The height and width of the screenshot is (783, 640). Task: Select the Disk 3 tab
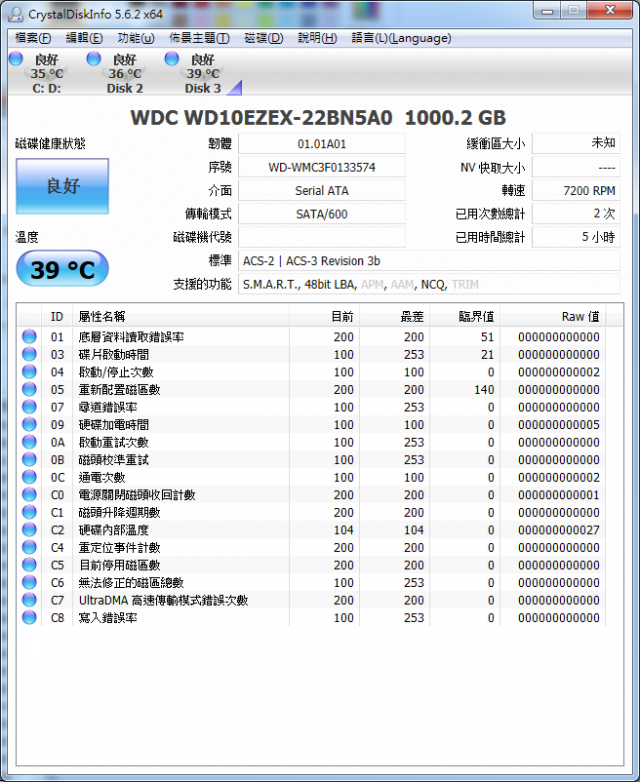click(203, 74)
